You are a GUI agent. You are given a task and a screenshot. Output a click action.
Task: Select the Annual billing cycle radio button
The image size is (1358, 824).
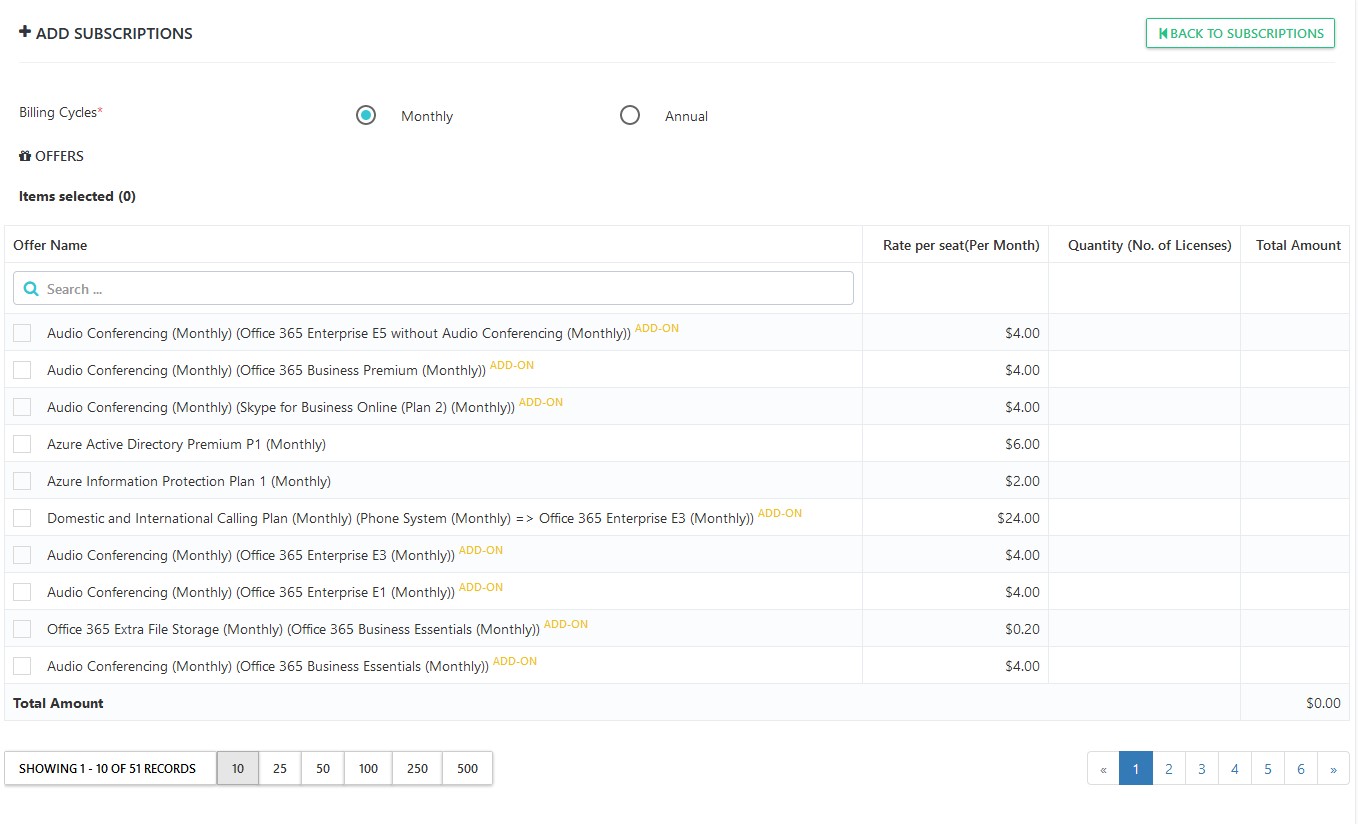(x=630, y=115)
